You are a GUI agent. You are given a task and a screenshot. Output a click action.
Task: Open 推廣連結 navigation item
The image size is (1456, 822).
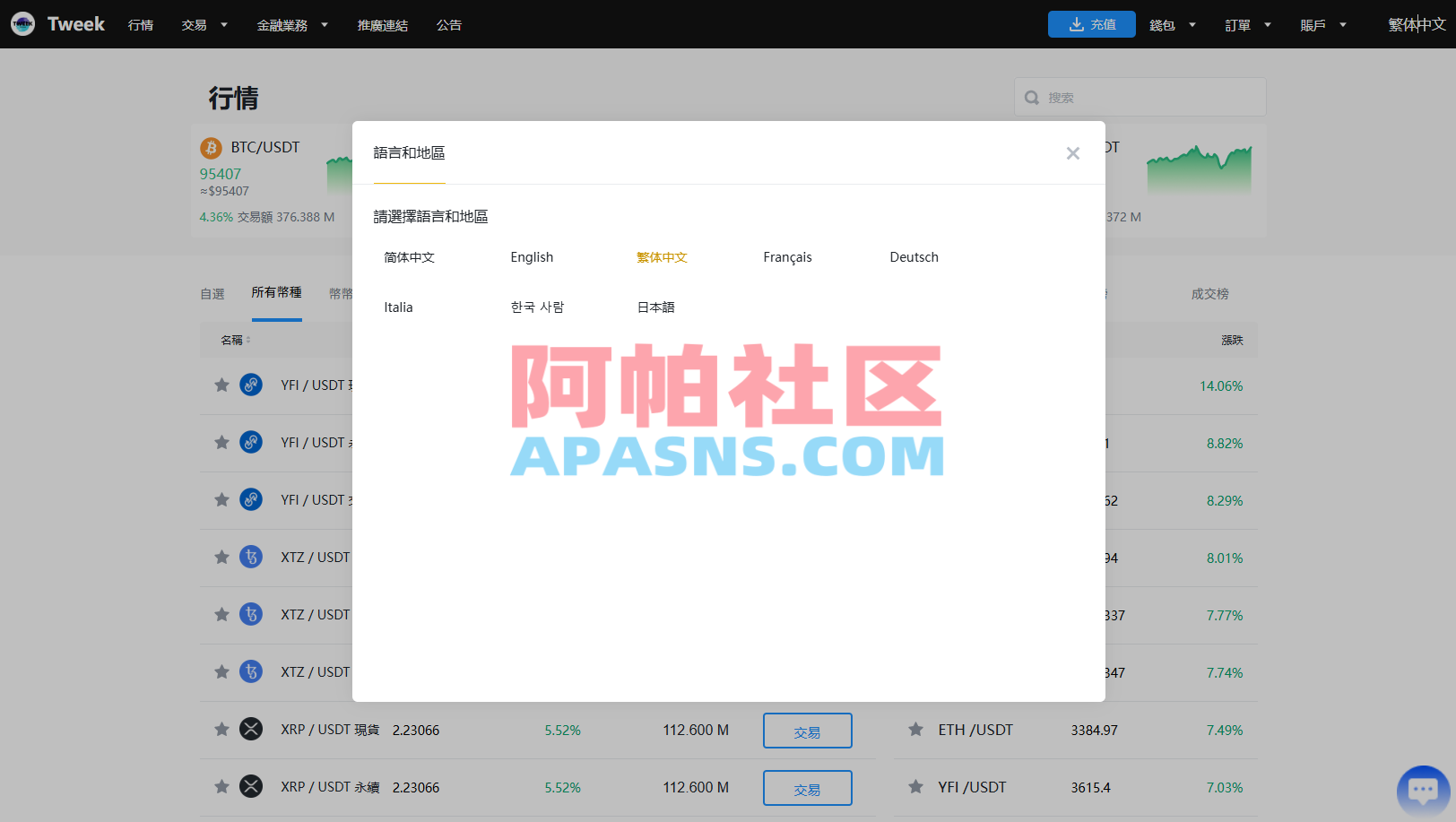pos(383,25)
